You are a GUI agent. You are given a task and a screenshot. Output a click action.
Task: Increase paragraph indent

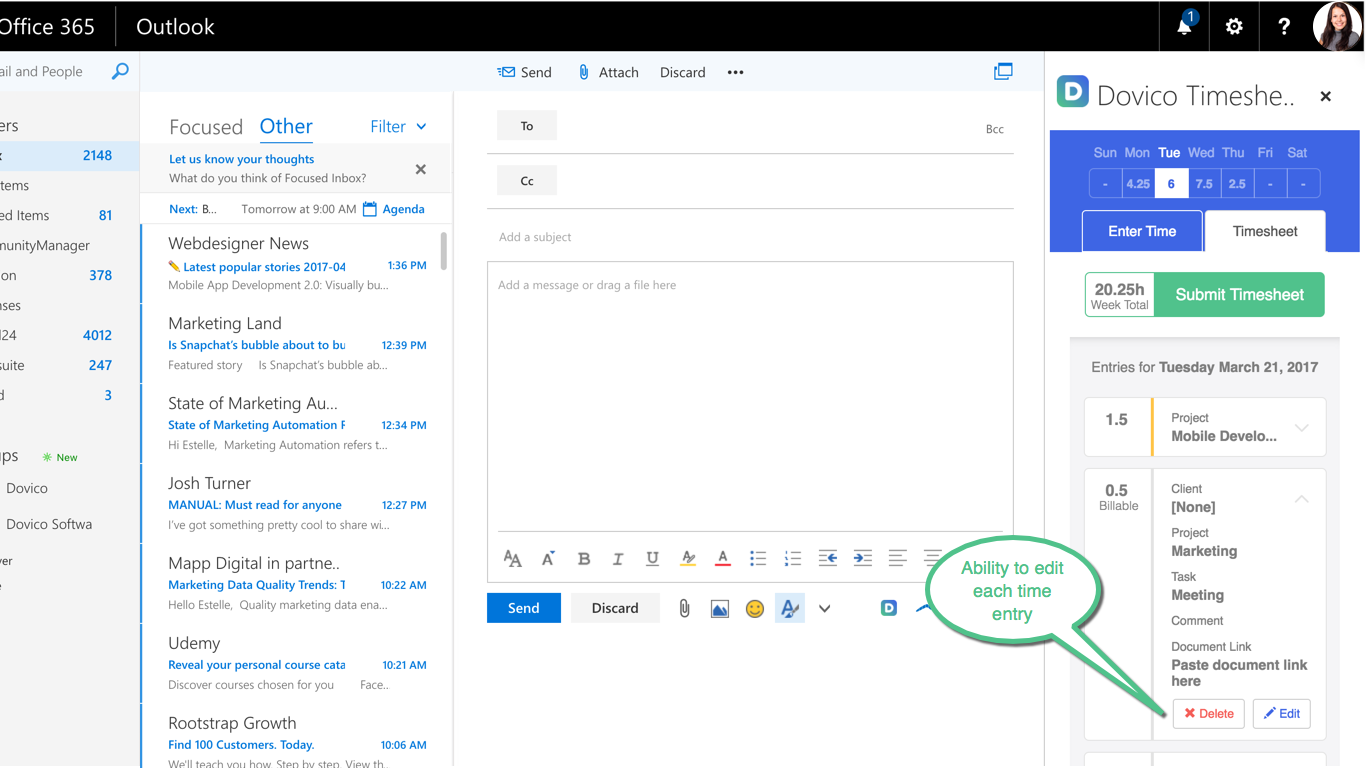point(863,559)
